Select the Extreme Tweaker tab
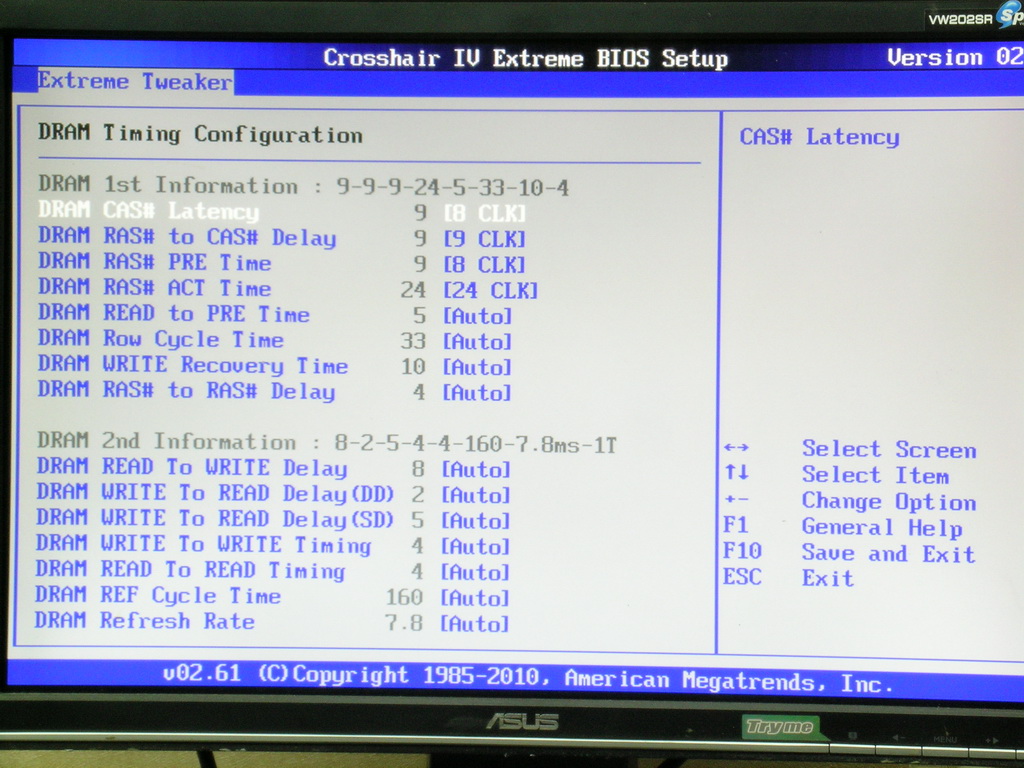 click(135, 82)
